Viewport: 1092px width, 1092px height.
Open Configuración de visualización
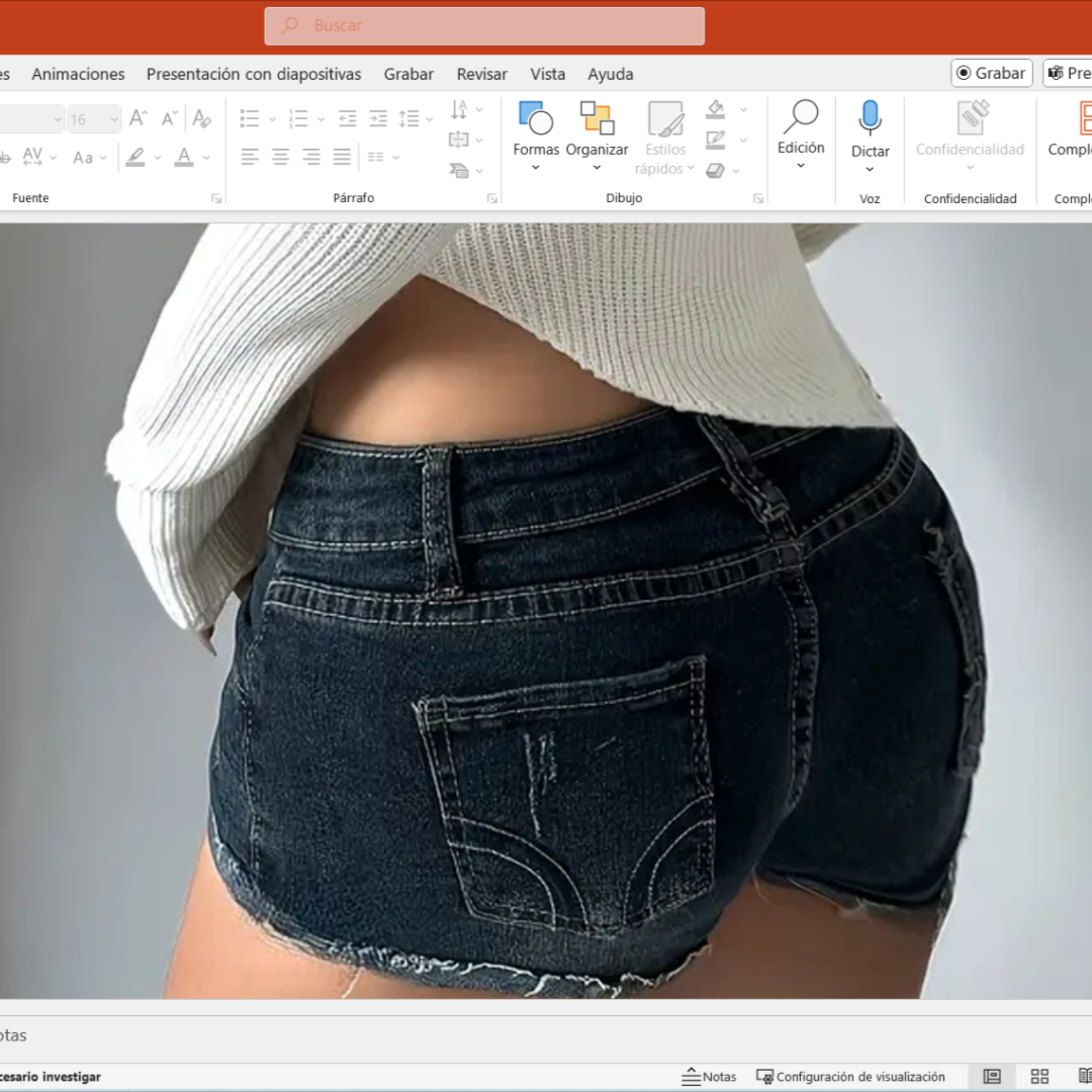(851, 1077)
